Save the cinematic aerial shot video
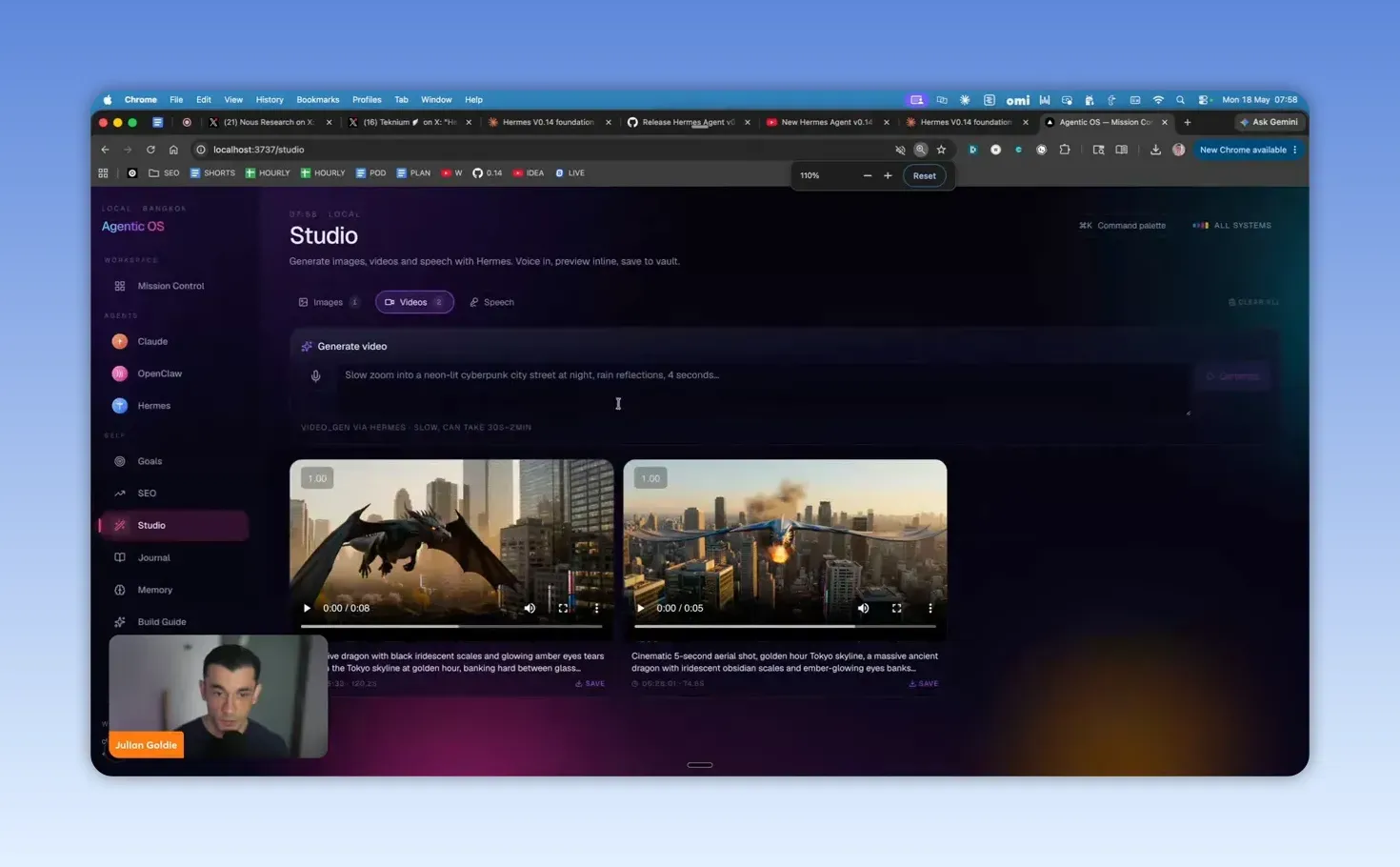 click(x=923, y=684)
